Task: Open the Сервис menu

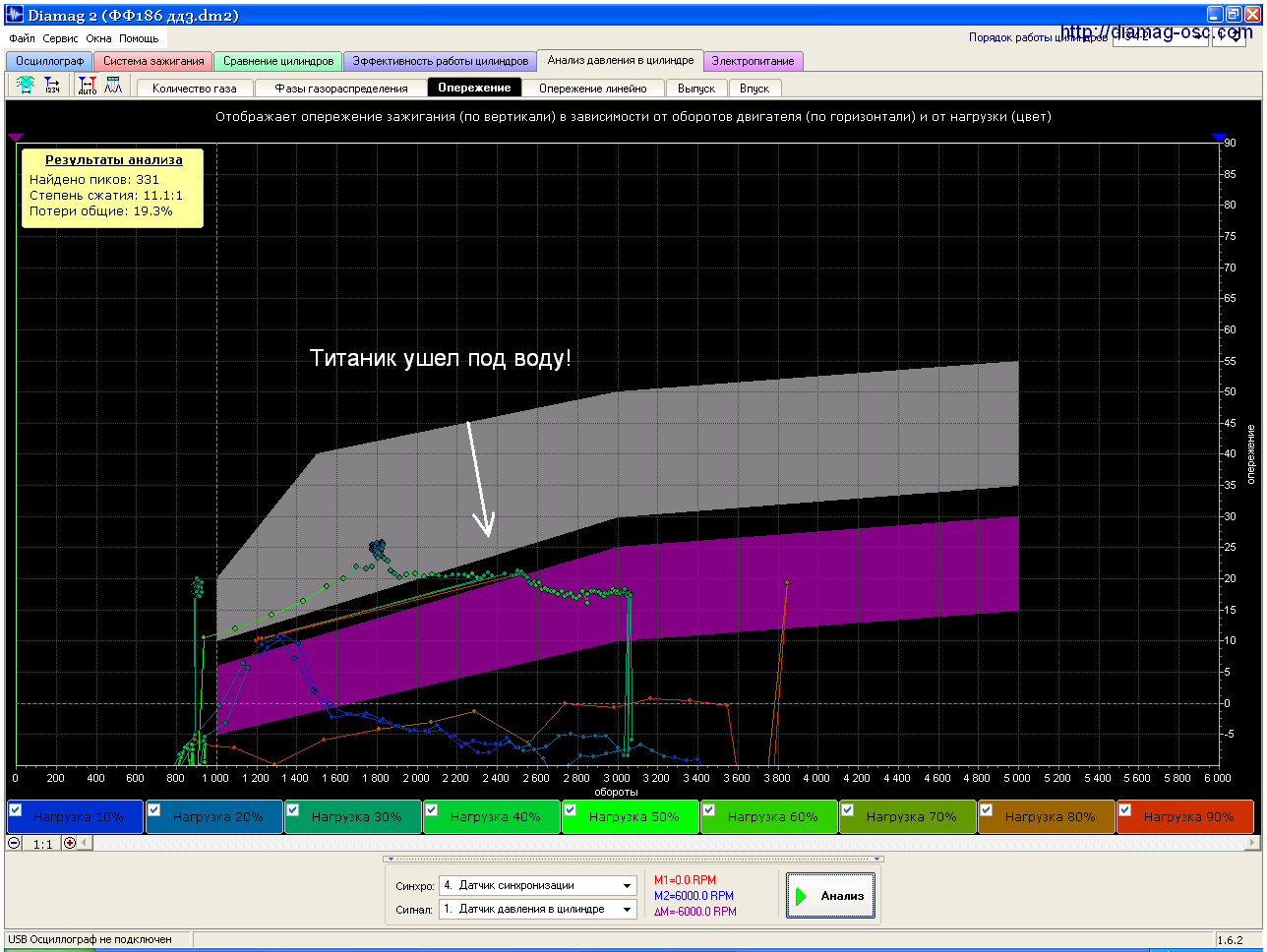Action: [61, 38]
